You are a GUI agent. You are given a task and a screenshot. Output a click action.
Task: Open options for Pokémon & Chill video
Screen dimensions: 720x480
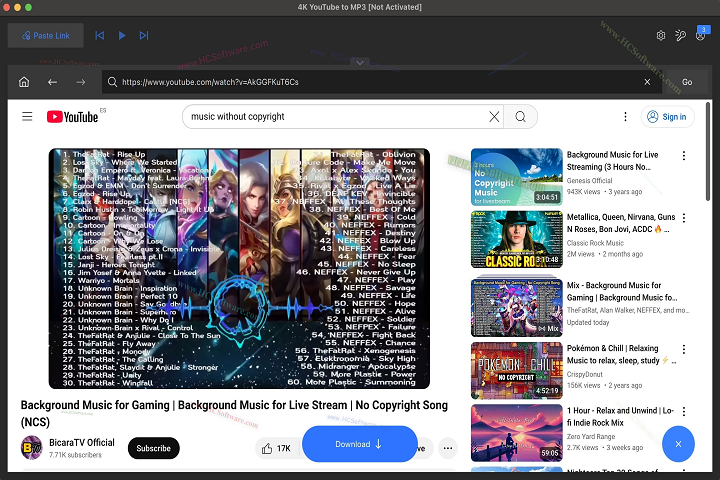point(684,349)
